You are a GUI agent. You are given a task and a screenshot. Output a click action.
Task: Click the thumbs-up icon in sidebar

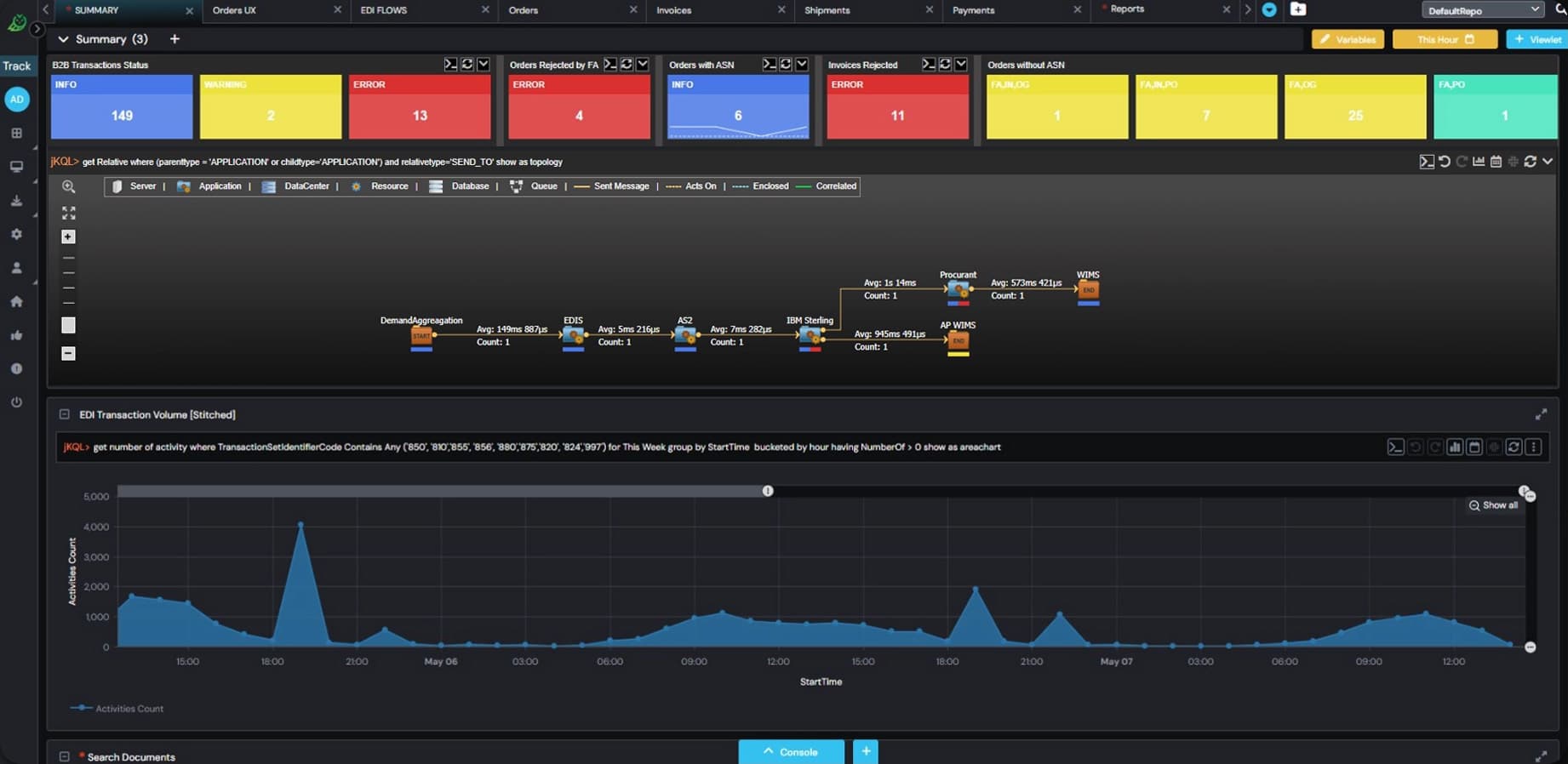coord(16,335)
